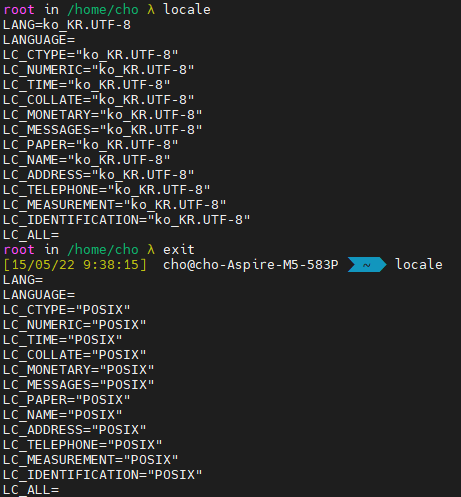Viewport: 461px width, 497px height.
Task: Click the cho@cho-Aspire-M5-583P hostname text
Action: click(x=251, y=265)
